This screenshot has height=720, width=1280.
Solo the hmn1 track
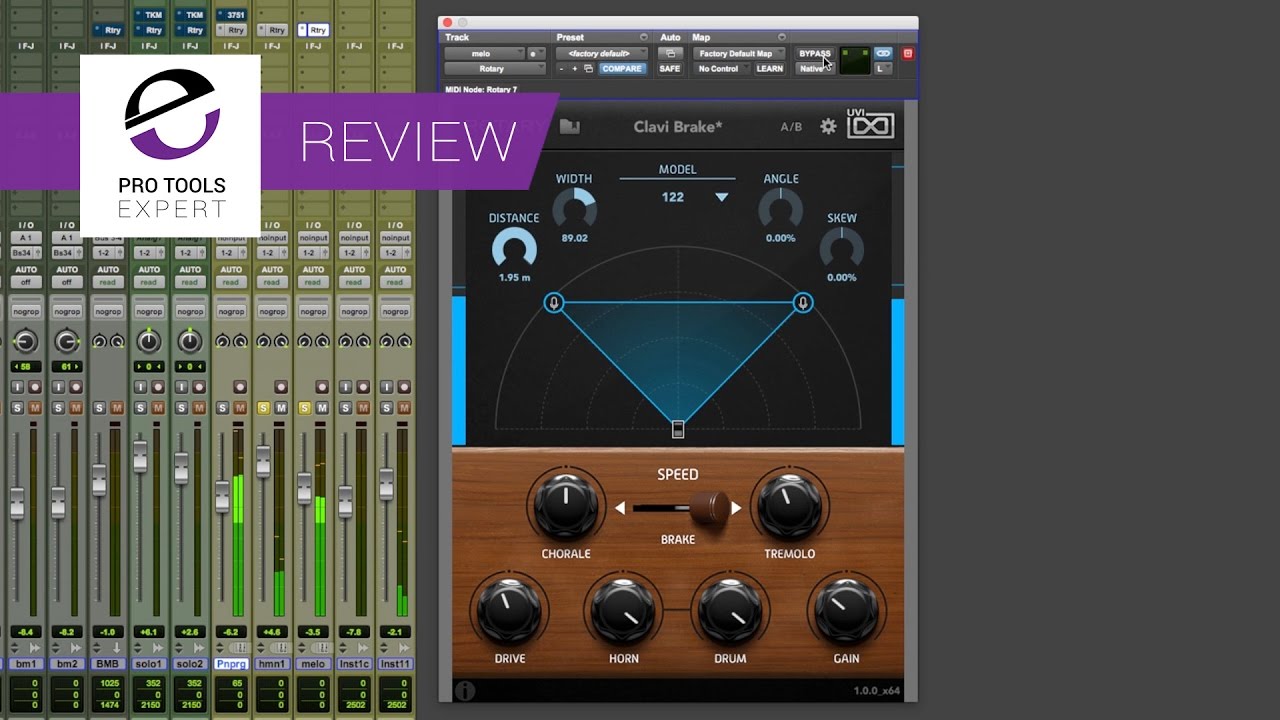pos(264,408)
